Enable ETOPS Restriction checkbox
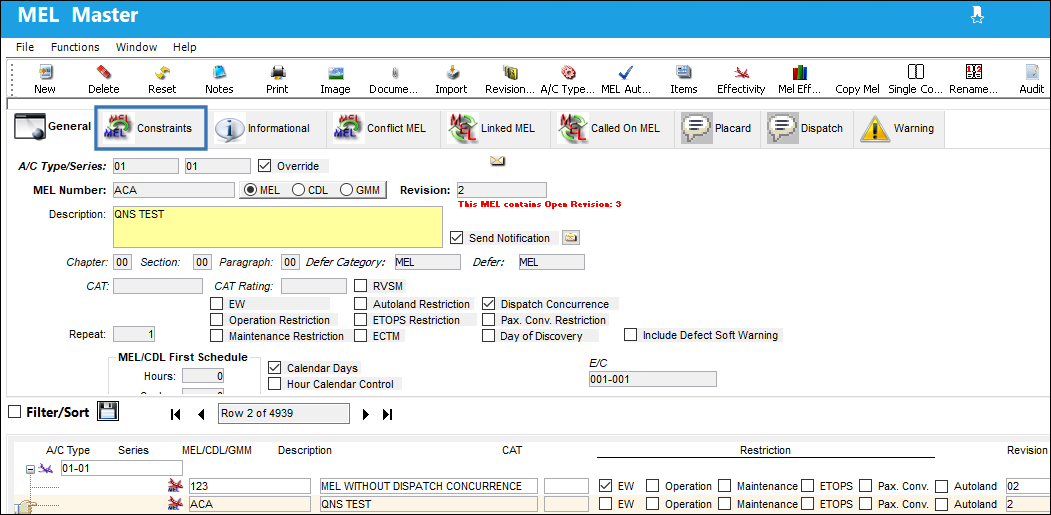 point(361,320)
